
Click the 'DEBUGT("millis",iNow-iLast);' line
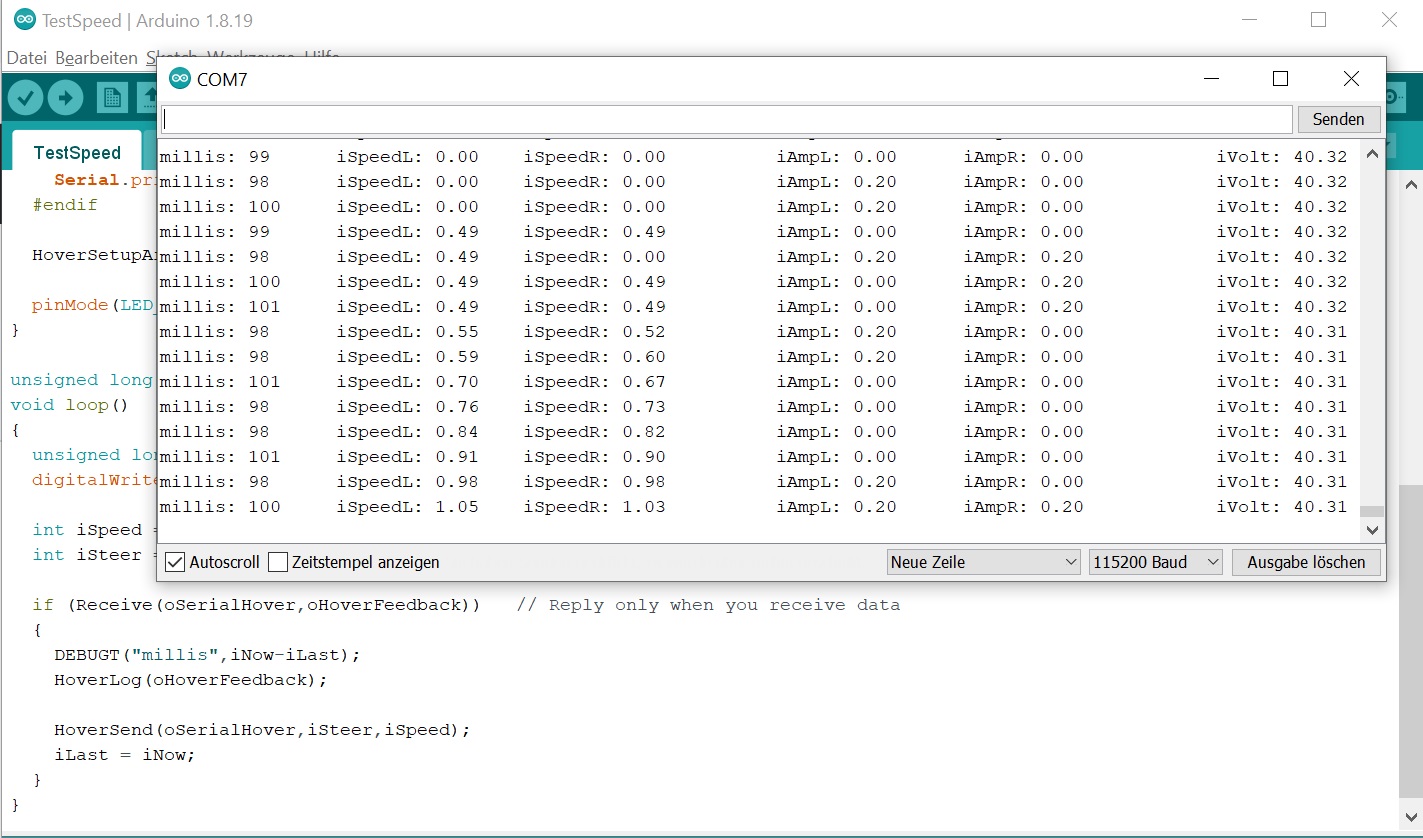(x=207, y=655)
